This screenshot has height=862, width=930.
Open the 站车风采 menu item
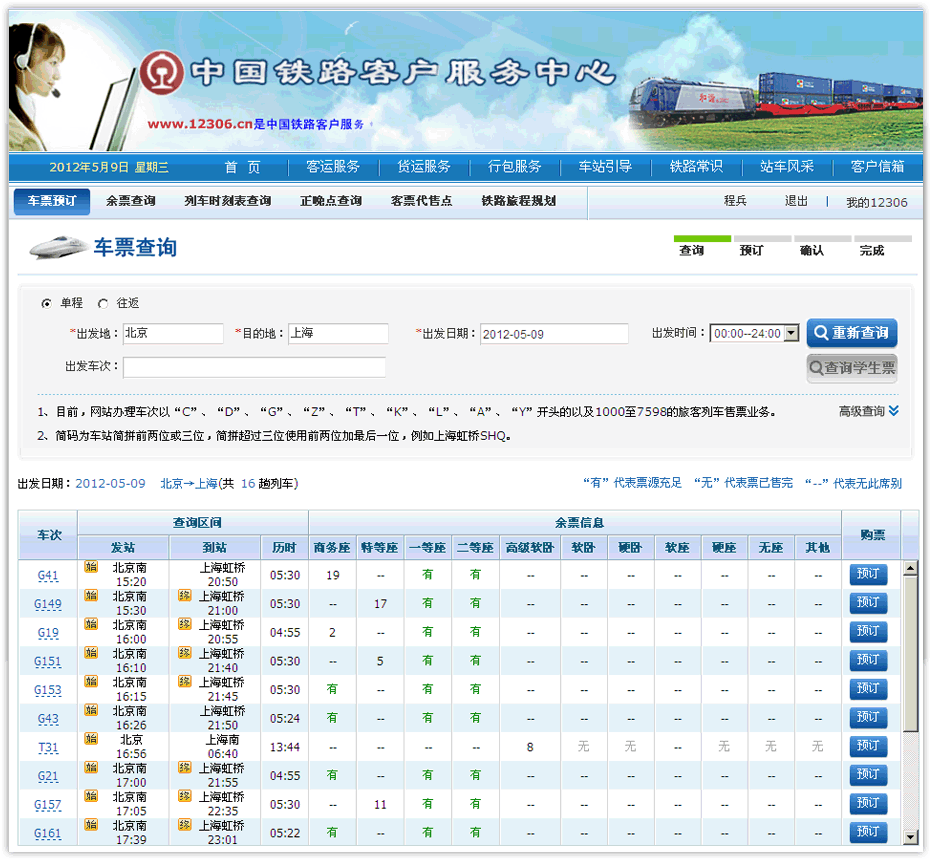point(786,167)
